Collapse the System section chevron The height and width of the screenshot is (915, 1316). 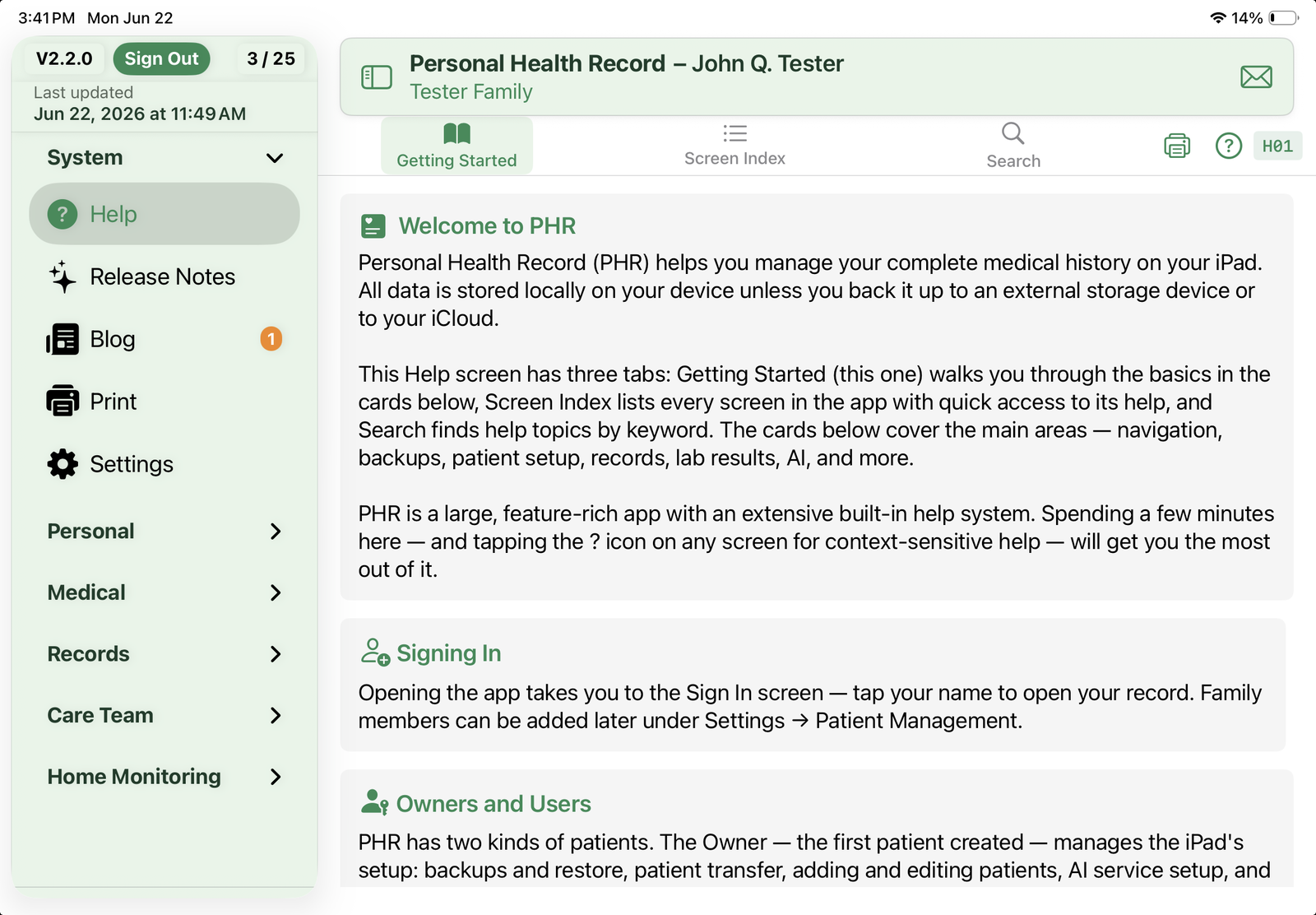coord(275,158)
